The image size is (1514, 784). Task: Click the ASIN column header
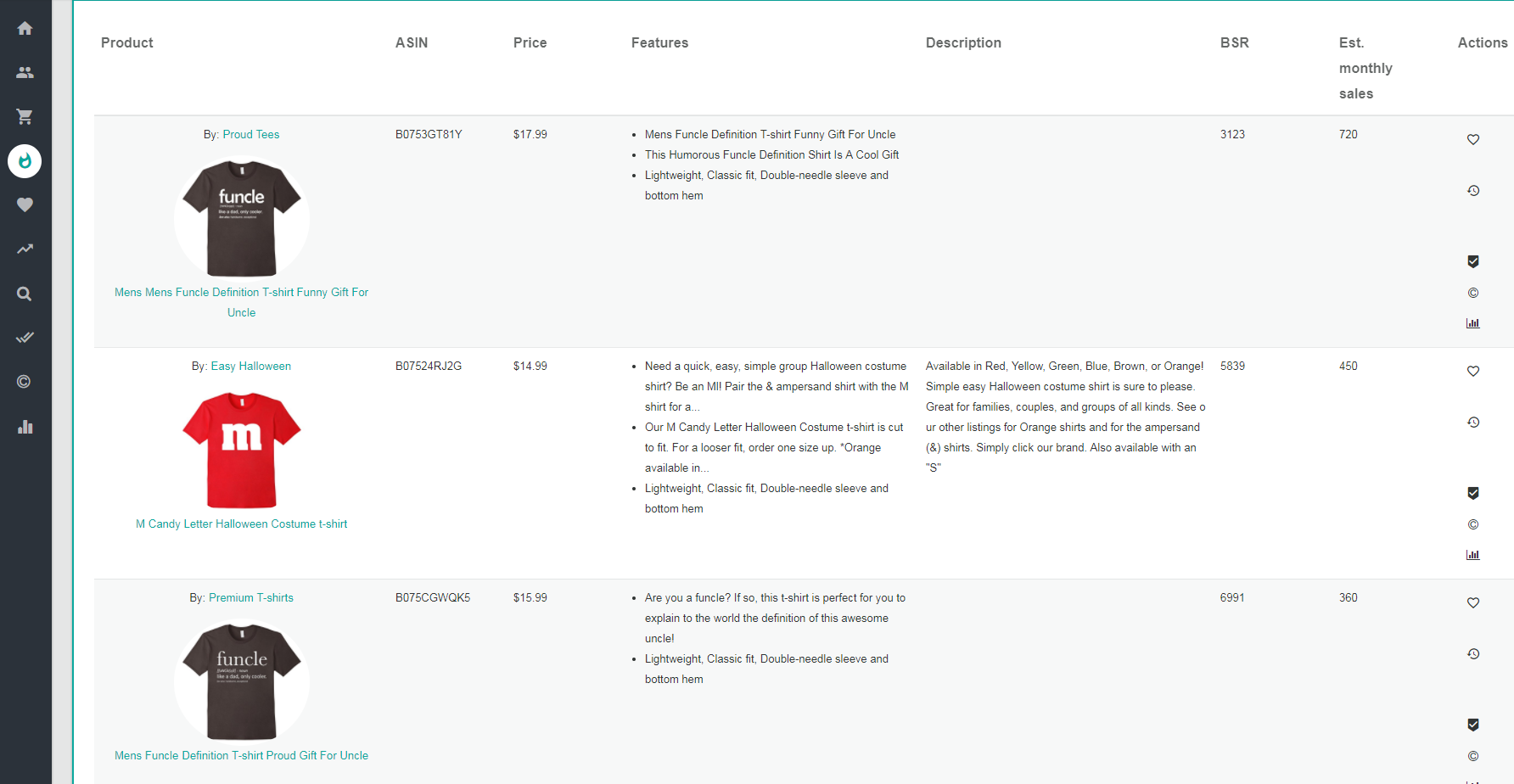tap(412, 42)
